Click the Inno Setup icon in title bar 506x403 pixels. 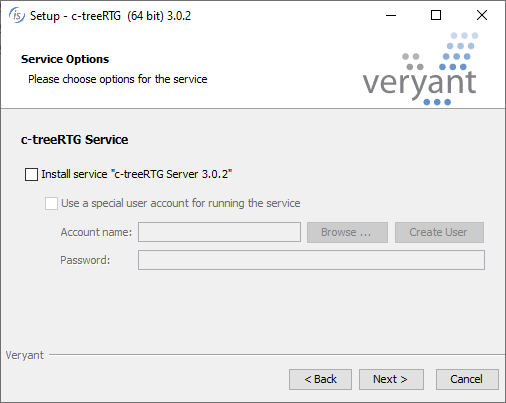(16, 15)
